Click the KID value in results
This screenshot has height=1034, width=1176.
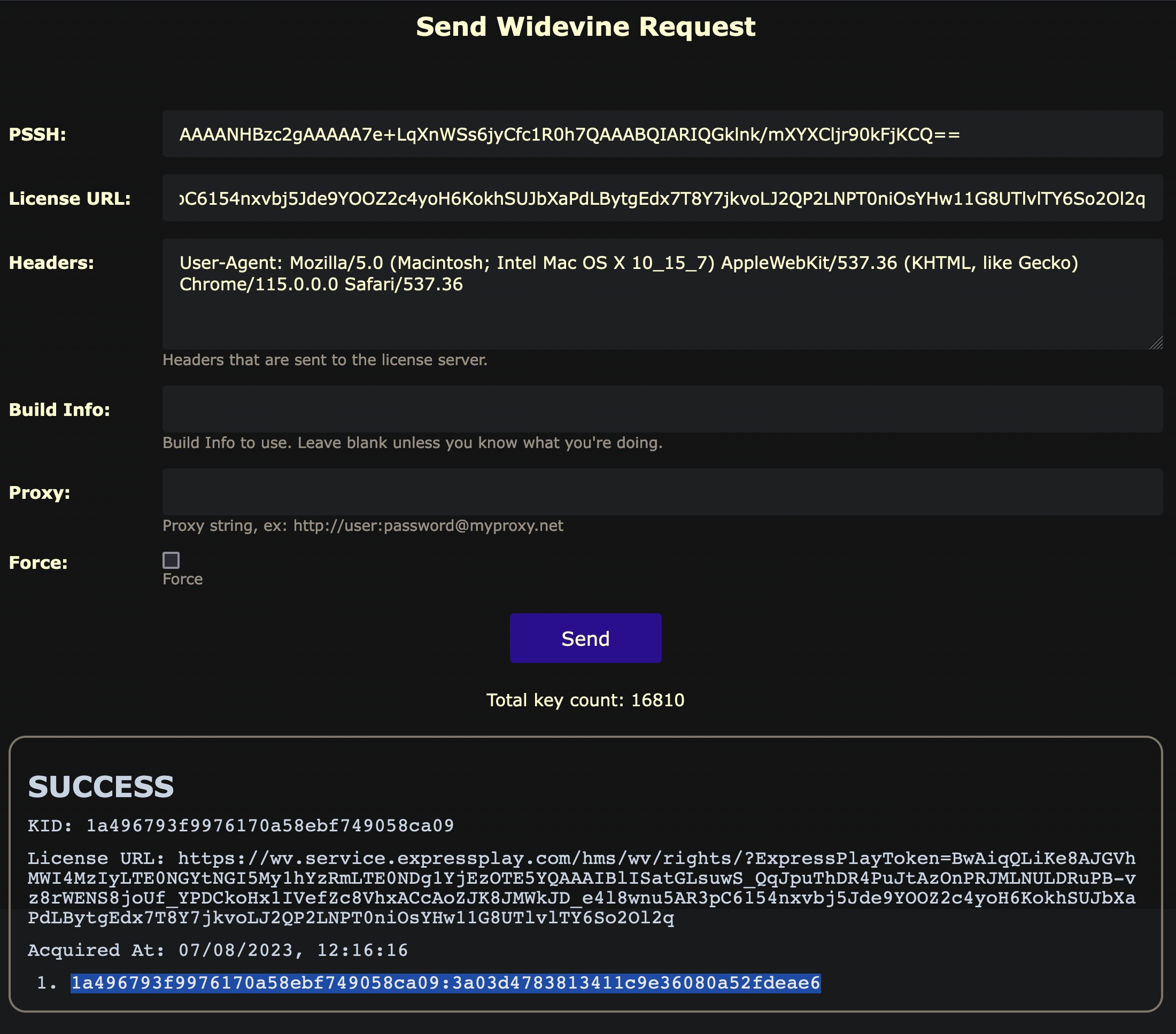[269, 825]
